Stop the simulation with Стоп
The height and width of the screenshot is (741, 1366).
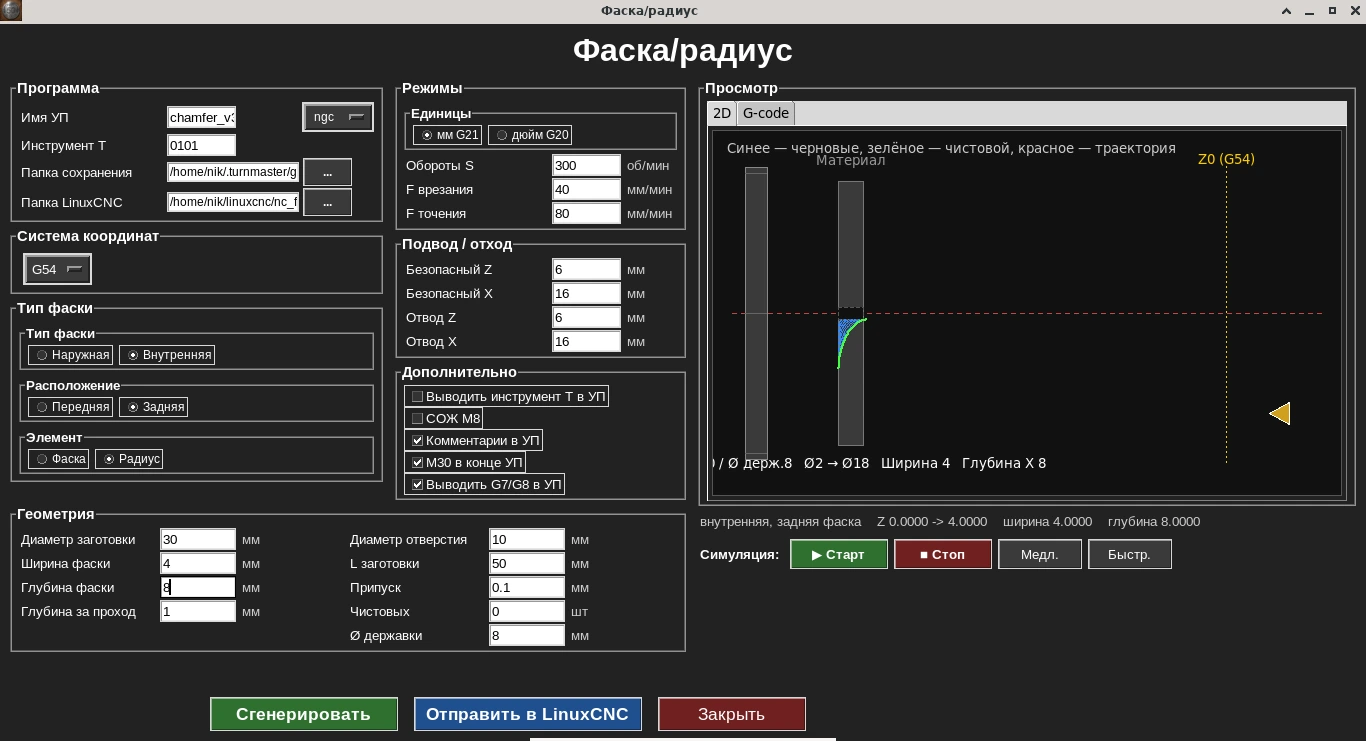coord(943,554)
